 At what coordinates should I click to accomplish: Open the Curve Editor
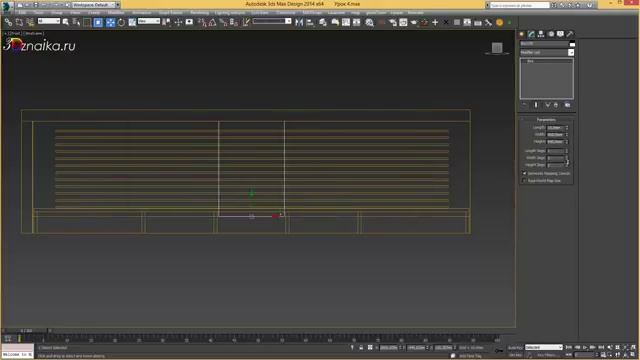[x=346, y=22]
